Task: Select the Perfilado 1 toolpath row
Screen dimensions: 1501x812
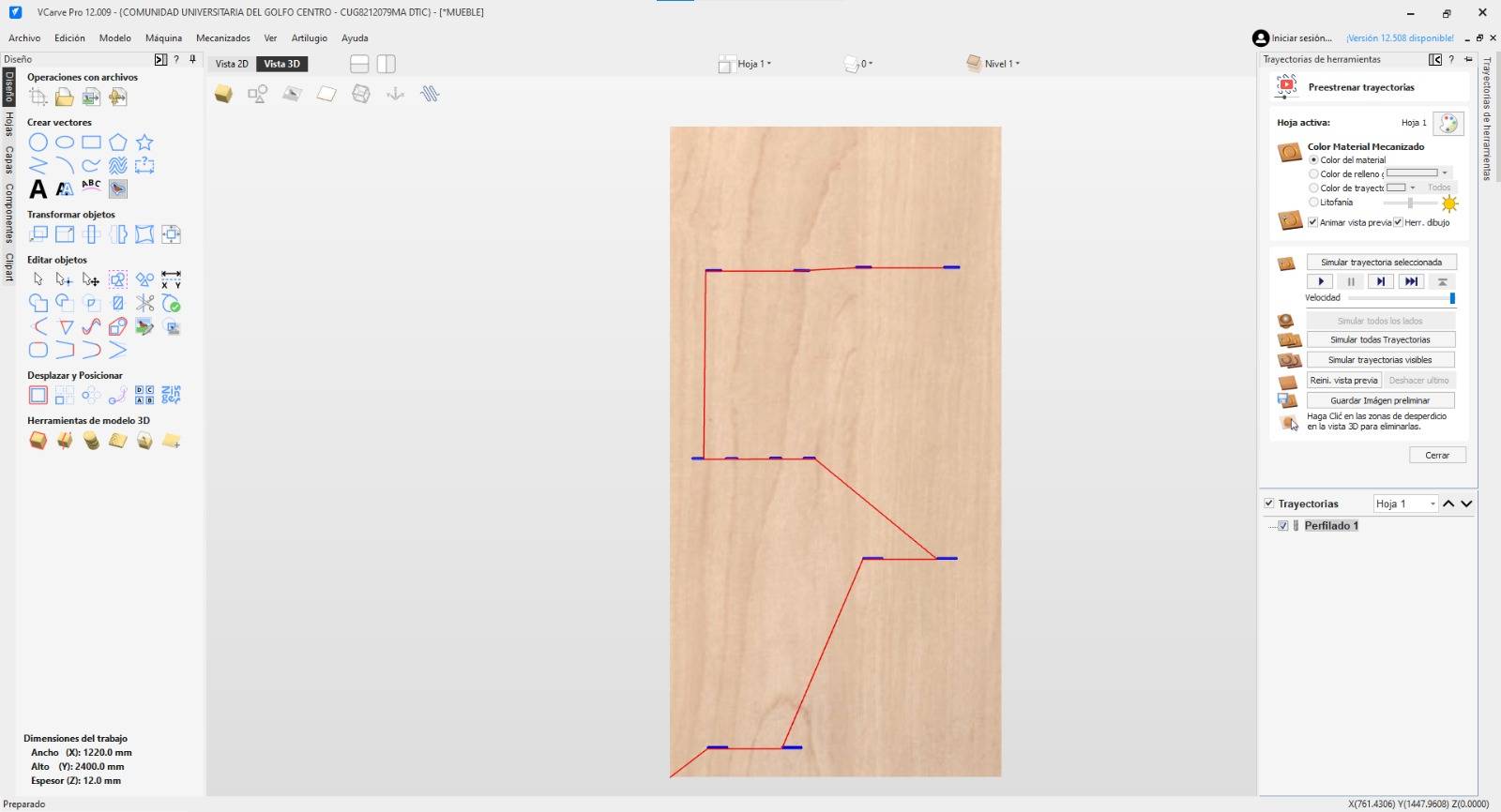Action: [1331, 526]
